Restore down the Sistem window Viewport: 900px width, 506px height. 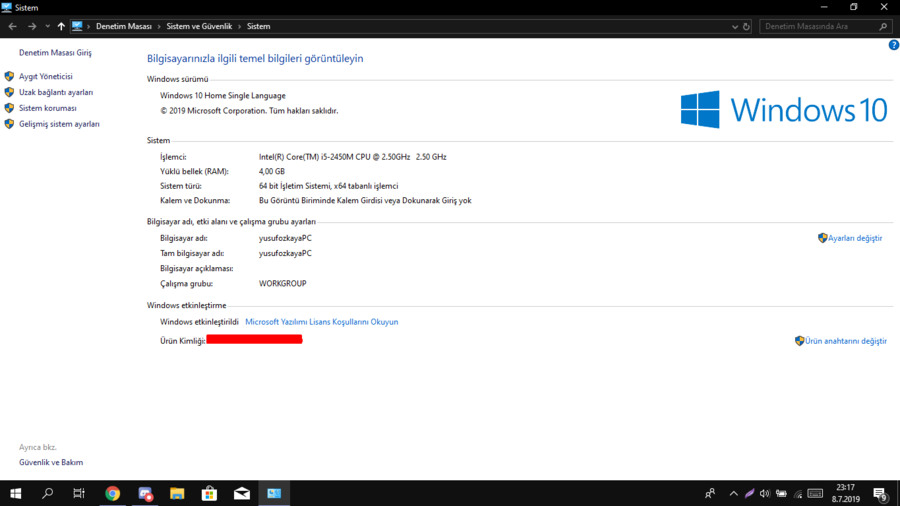(x=854, y=7)
